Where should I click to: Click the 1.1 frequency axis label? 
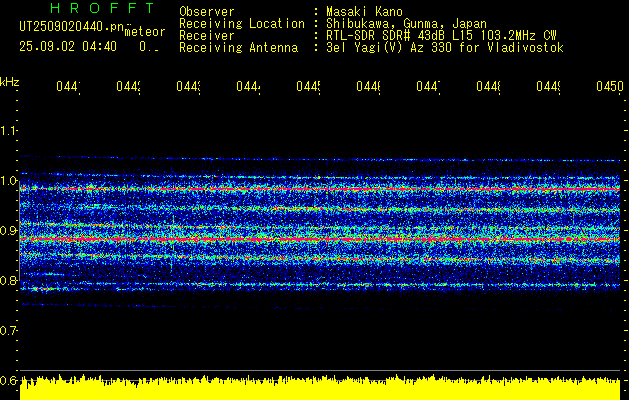[x=8, y=131]
